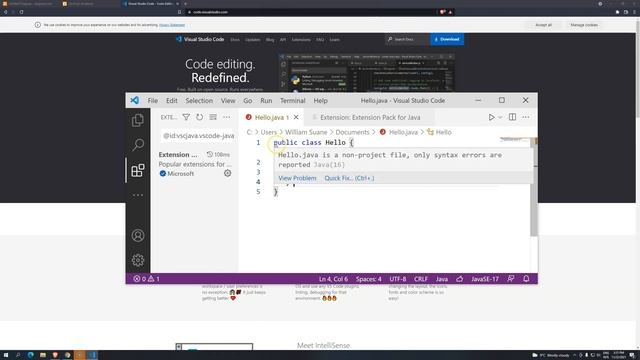This screenshot has height=360, width=640.
Task: Open notifications bell in status bar
Action: pyautogui.click(x=526, y=279)
